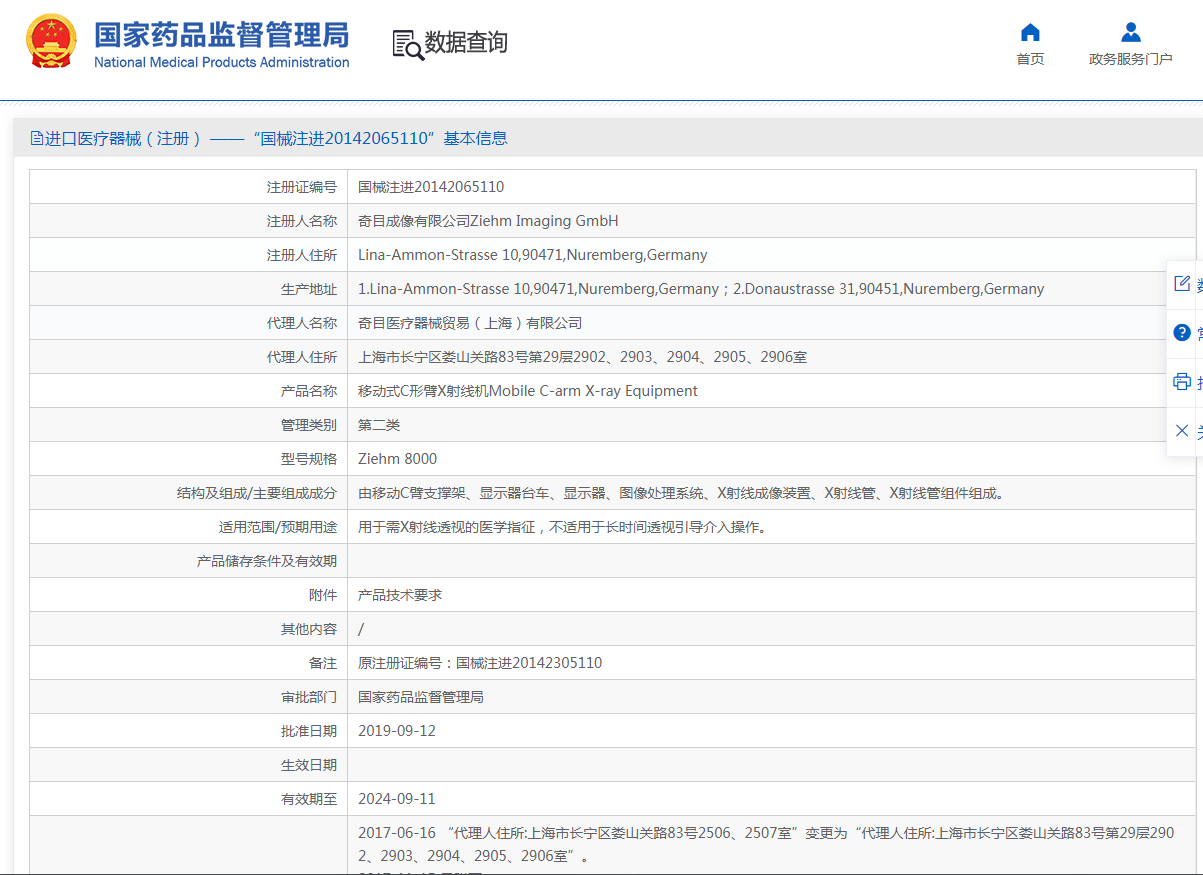1203x875 pixels.
Task: Select expiry date 2024-09-11
Action: (397, 799)
